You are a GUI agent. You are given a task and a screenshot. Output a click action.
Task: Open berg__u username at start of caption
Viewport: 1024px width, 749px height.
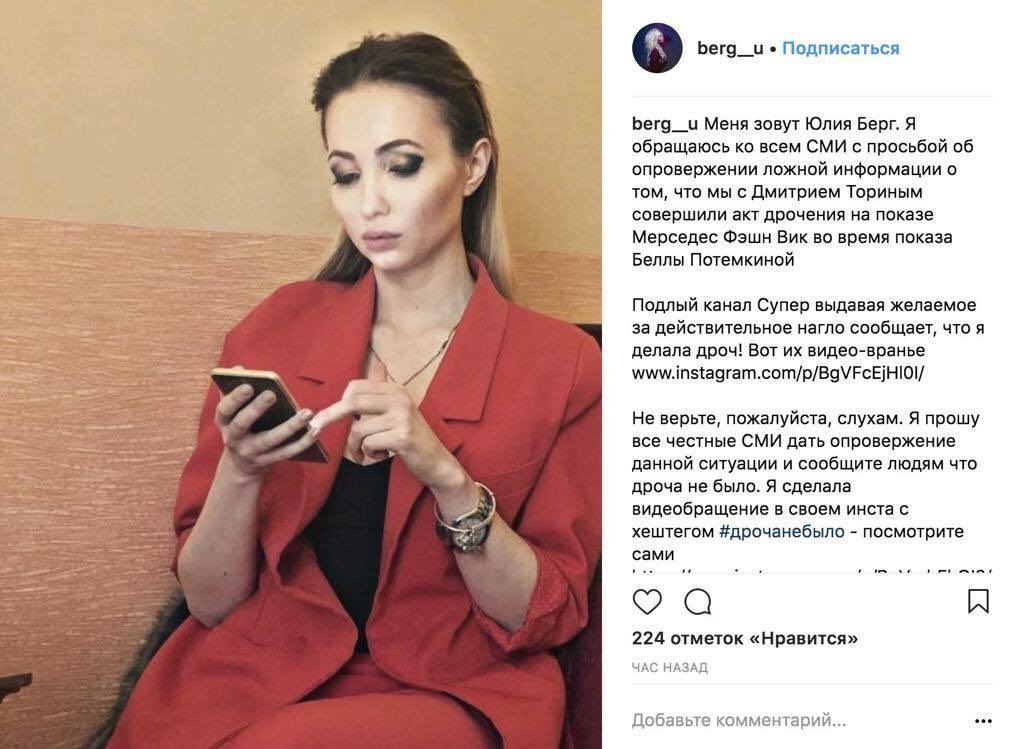(665, 123)
